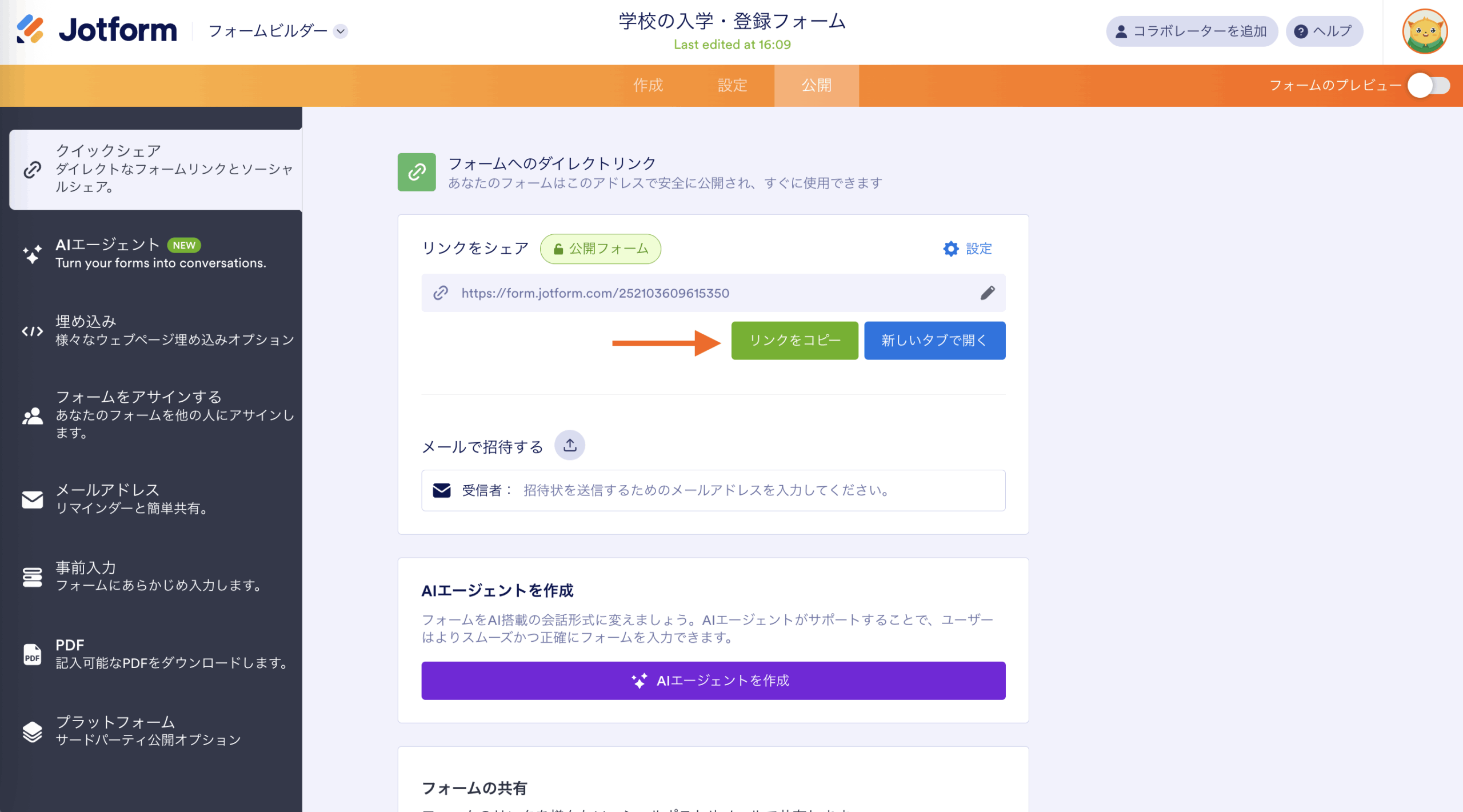Open フォームをアサインする sidebar item
The image size is (1463, 812).
155,415
